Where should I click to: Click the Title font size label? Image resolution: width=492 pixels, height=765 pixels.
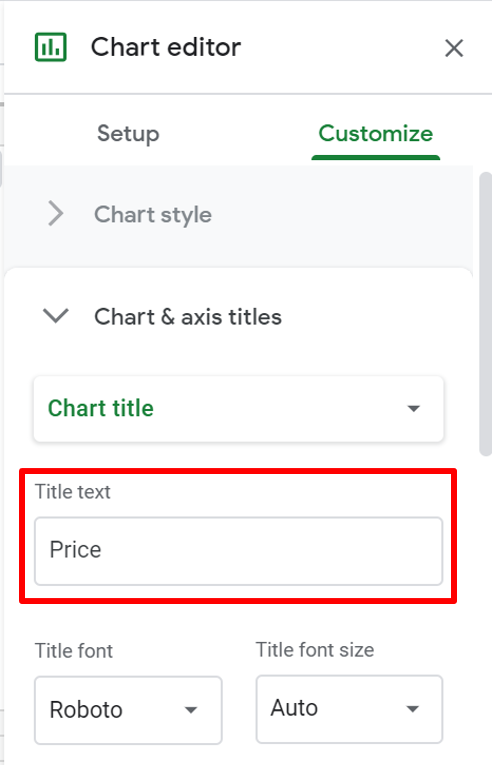[315, 650]
